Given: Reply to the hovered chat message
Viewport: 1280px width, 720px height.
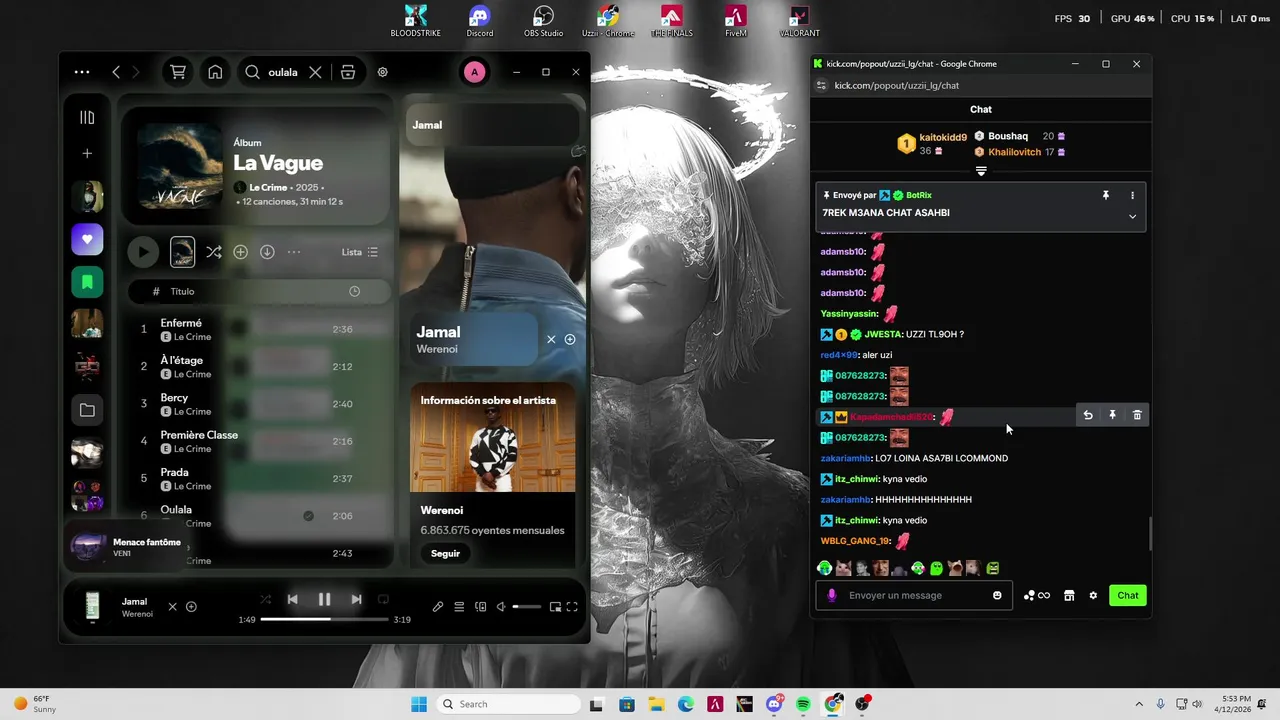Looking at the screenshot, I should (1088, 415).
